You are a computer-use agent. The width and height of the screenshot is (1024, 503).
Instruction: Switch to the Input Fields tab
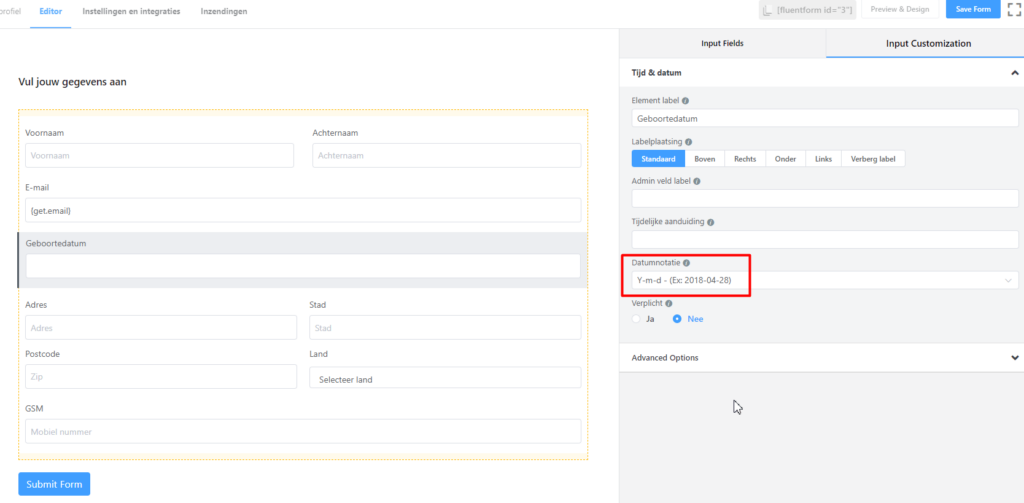click(x=722, y=44)
